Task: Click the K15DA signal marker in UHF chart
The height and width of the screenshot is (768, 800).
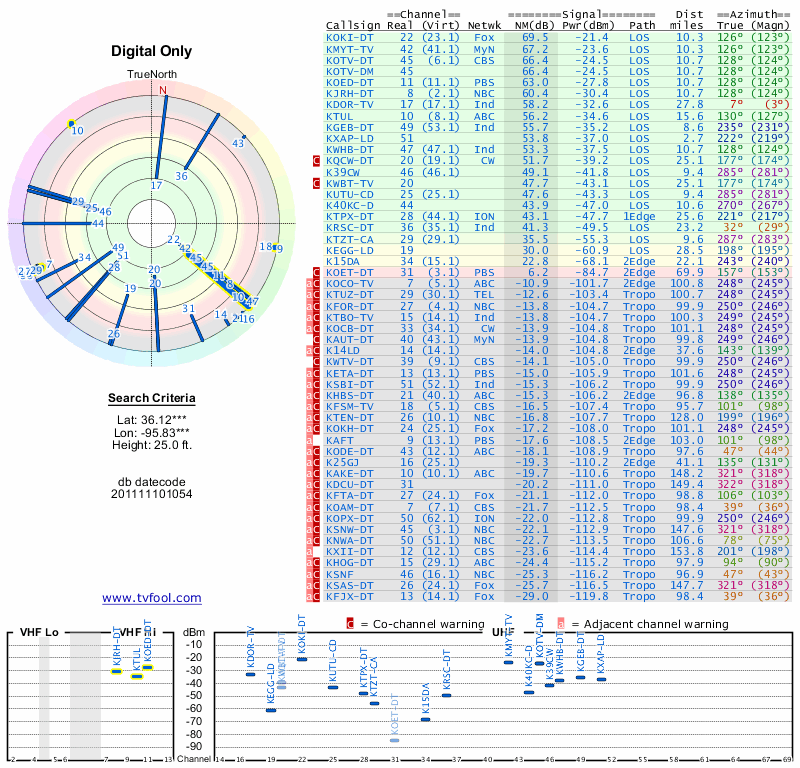Action: click(x=426, y=720)
